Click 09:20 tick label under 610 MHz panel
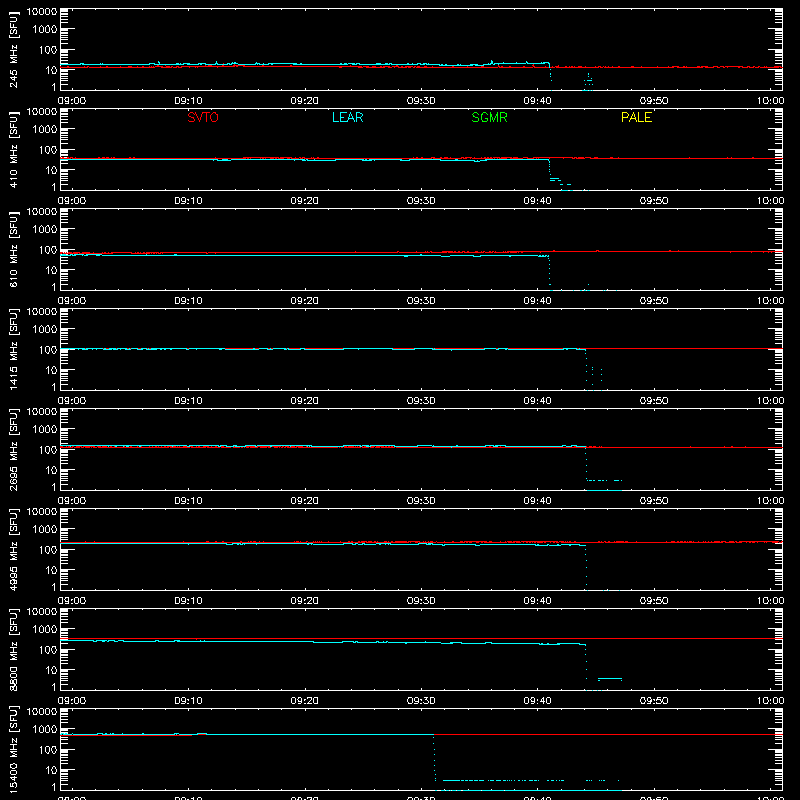This screenshot has width=800, height=800. pyautogui.click(x=305, y=301)
